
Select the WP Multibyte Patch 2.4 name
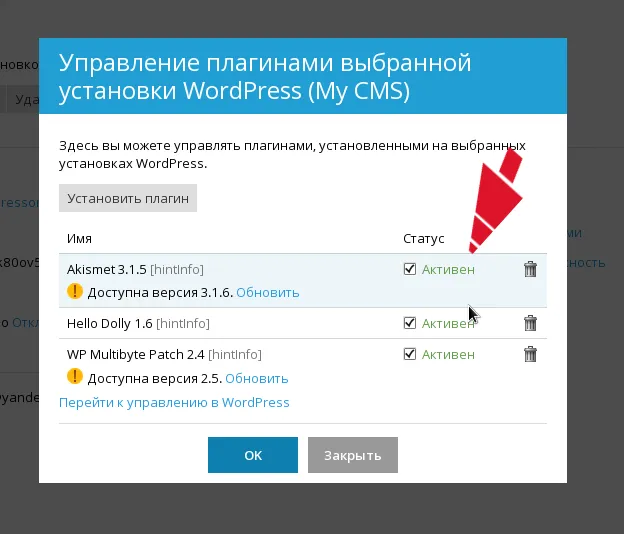[x=136, y=354]
